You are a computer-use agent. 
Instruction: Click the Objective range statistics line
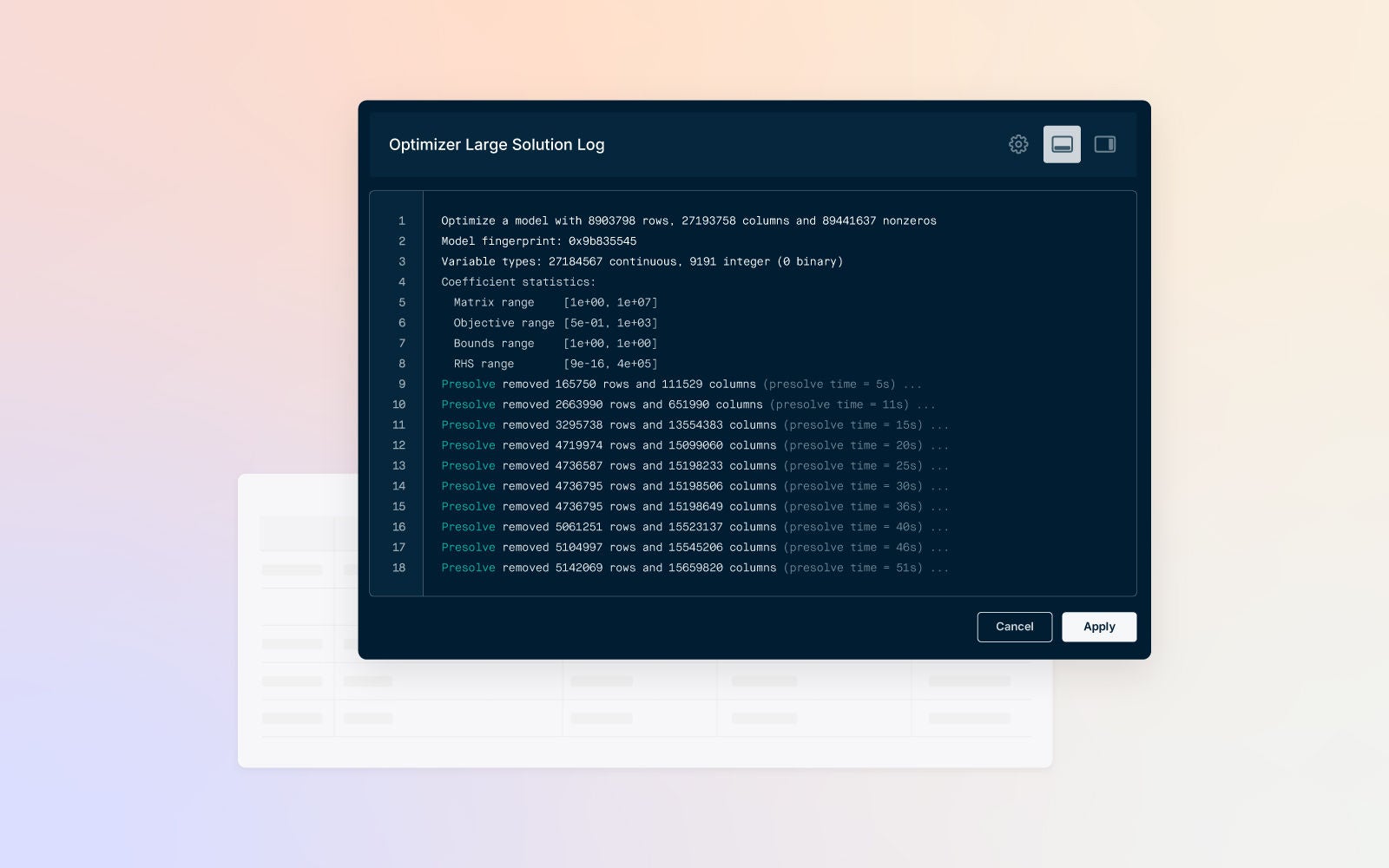pyautogui.click(x=555, y=322)
